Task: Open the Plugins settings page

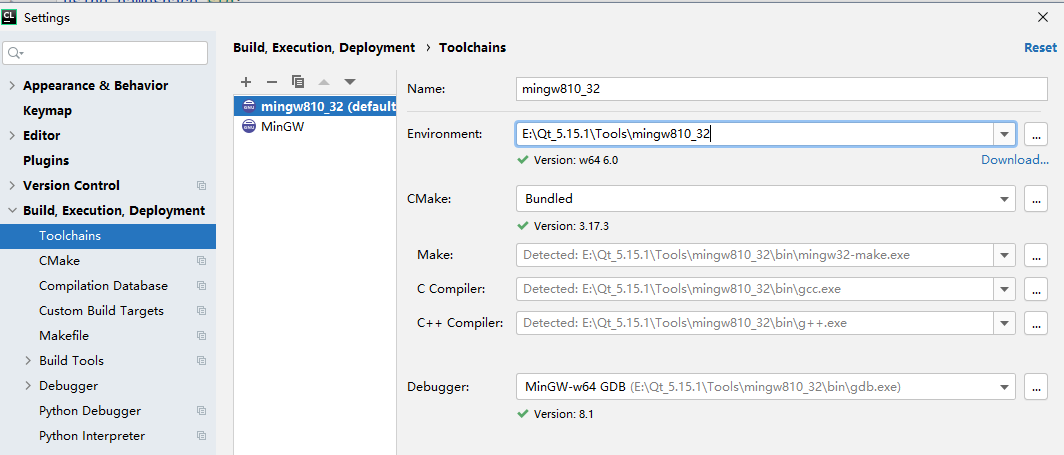Action: pyautogui.click(x=47, y=160)
